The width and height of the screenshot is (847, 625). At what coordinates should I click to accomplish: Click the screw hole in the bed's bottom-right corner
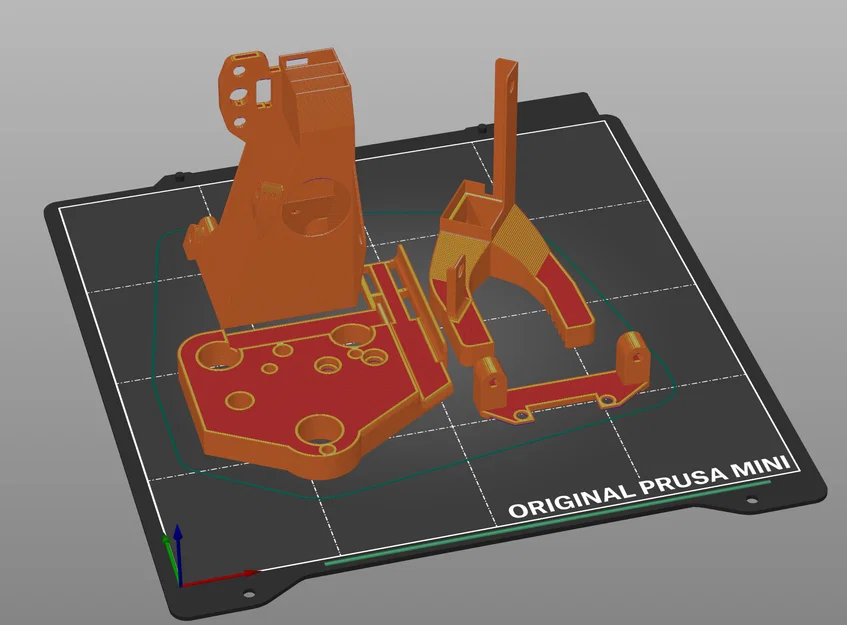(x=752, y=498)
